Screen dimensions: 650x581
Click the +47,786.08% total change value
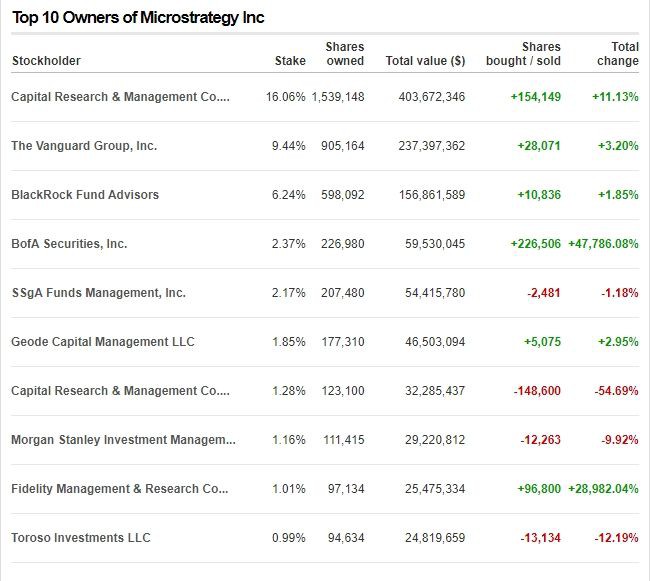tap(602, 244)
